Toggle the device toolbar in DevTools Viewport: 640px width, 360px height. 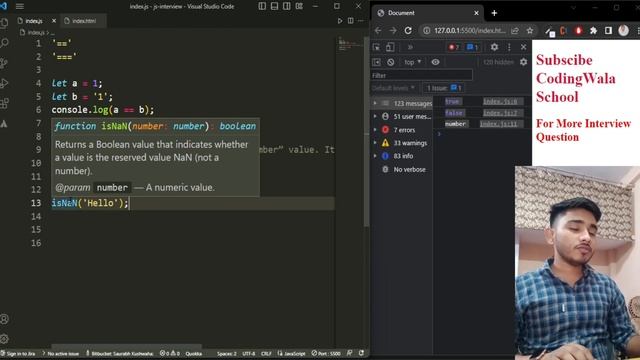(x=390, y=47)
